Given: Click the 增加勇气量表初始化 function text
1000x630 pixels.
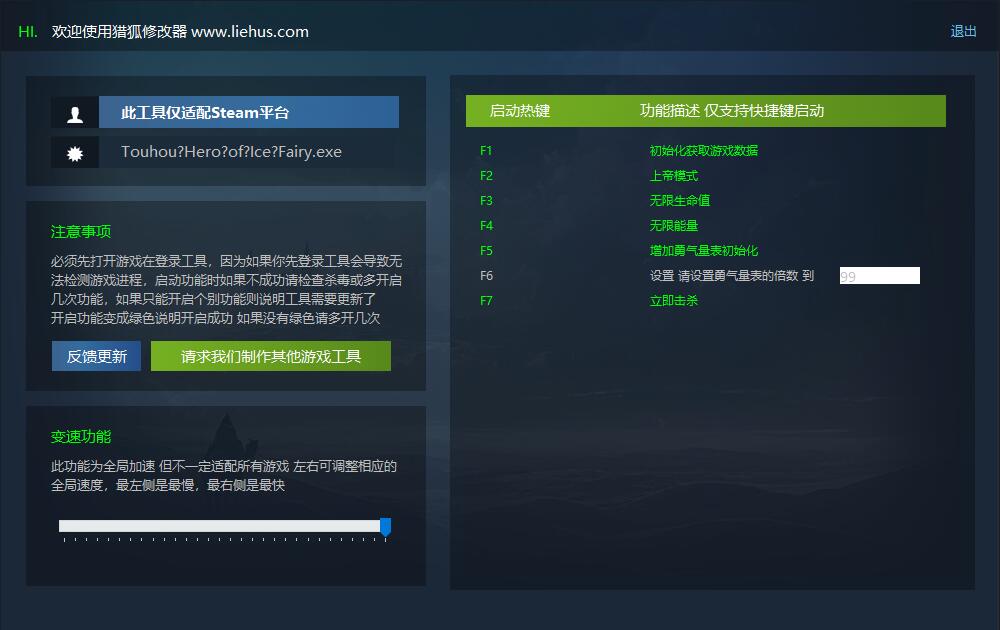Looking at the screenshot, I should coord(703,251).
